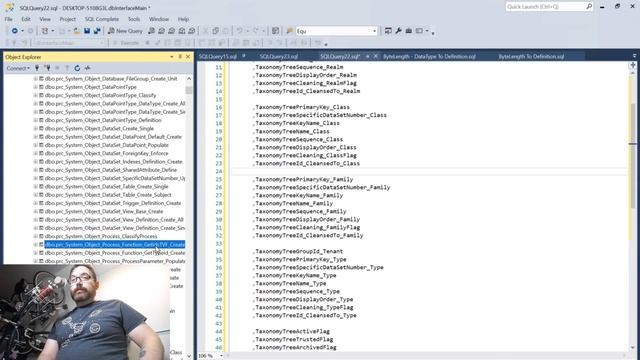Open the Object Explorer window position dropdown
Screen dimensions: 640x360
coord(172,57)
